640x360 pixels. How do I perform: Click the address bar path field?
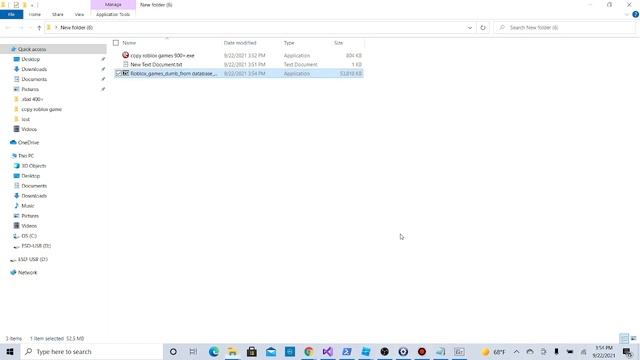coord(255,28)
